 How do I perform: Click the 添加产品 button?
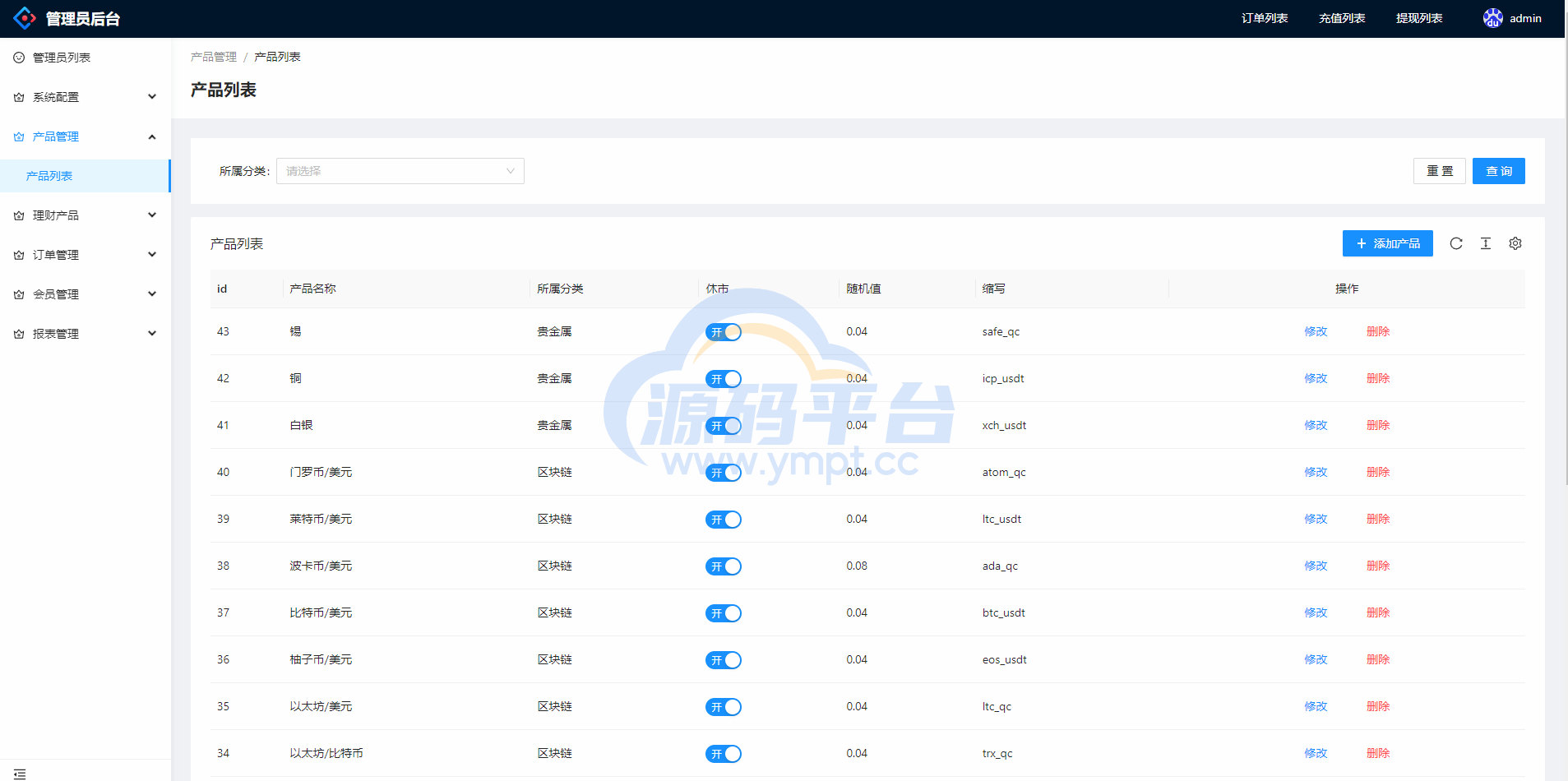pyautogui.click(x=1388, y=243)
